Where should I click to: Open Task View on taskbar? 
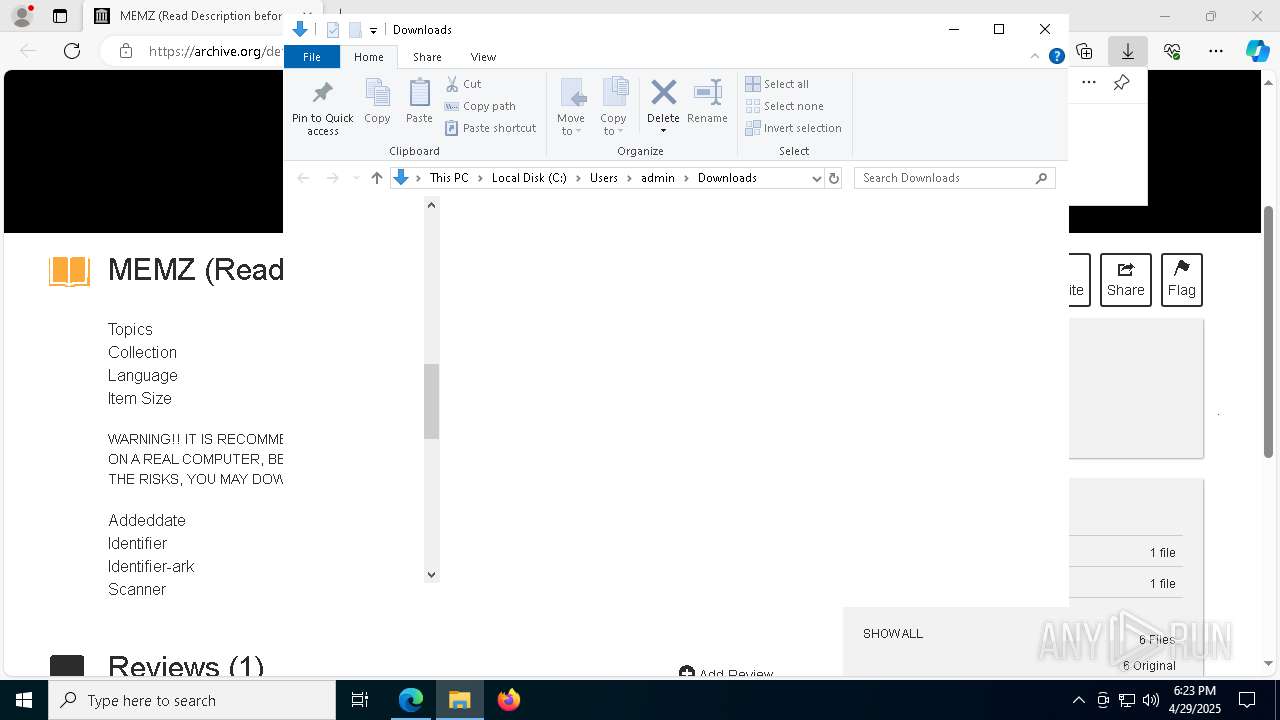[x=360, y=700]
